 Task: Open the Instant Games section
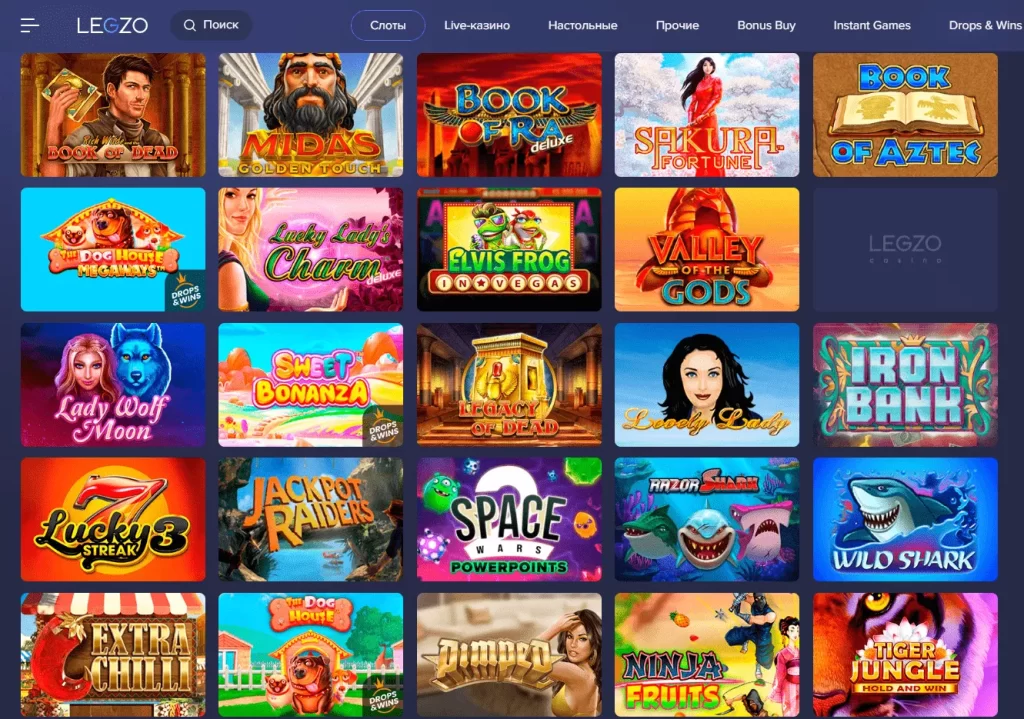[872, 25]
